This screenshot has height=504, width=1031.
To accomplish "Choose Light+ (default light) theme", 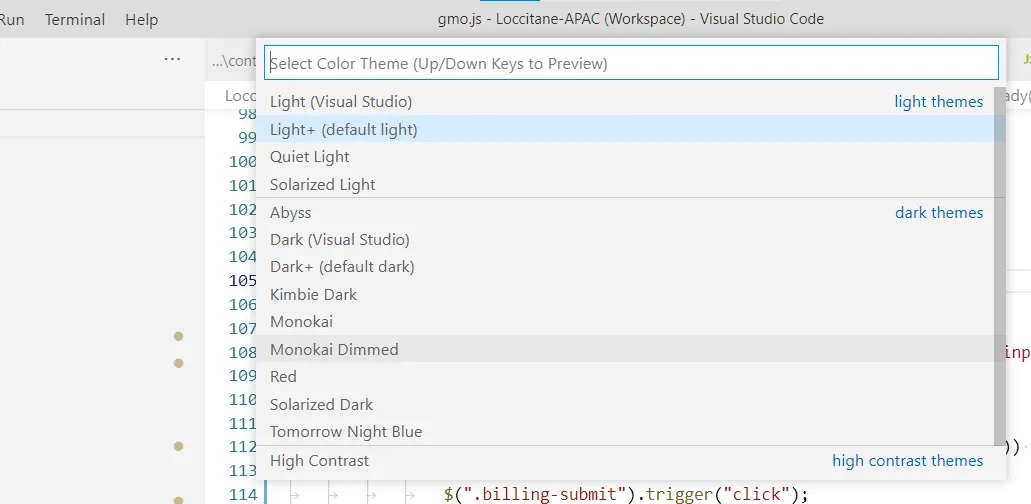I will [344, 129].
